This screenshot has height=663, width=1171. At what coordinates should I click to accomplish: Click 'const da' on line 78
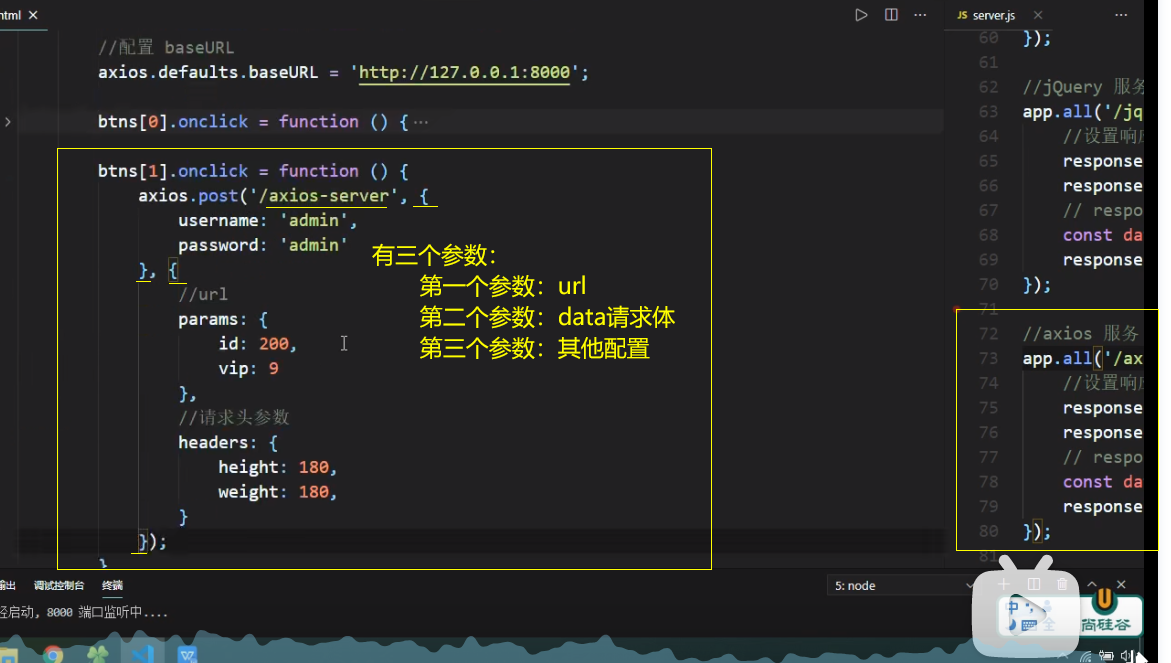(x=1102, y=482)
